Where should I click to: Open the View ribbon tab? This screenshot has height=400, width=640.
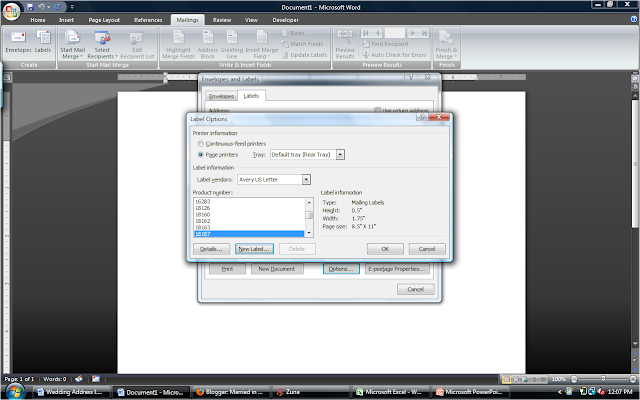[251, 20]
